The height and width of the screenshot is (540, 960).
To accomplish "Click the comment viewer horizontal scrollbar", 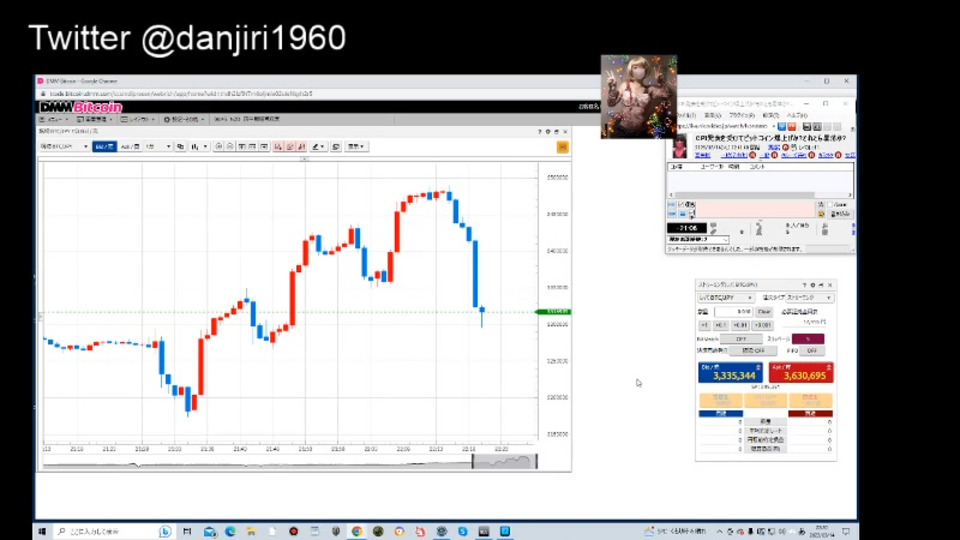I will (x=744, y=195).
